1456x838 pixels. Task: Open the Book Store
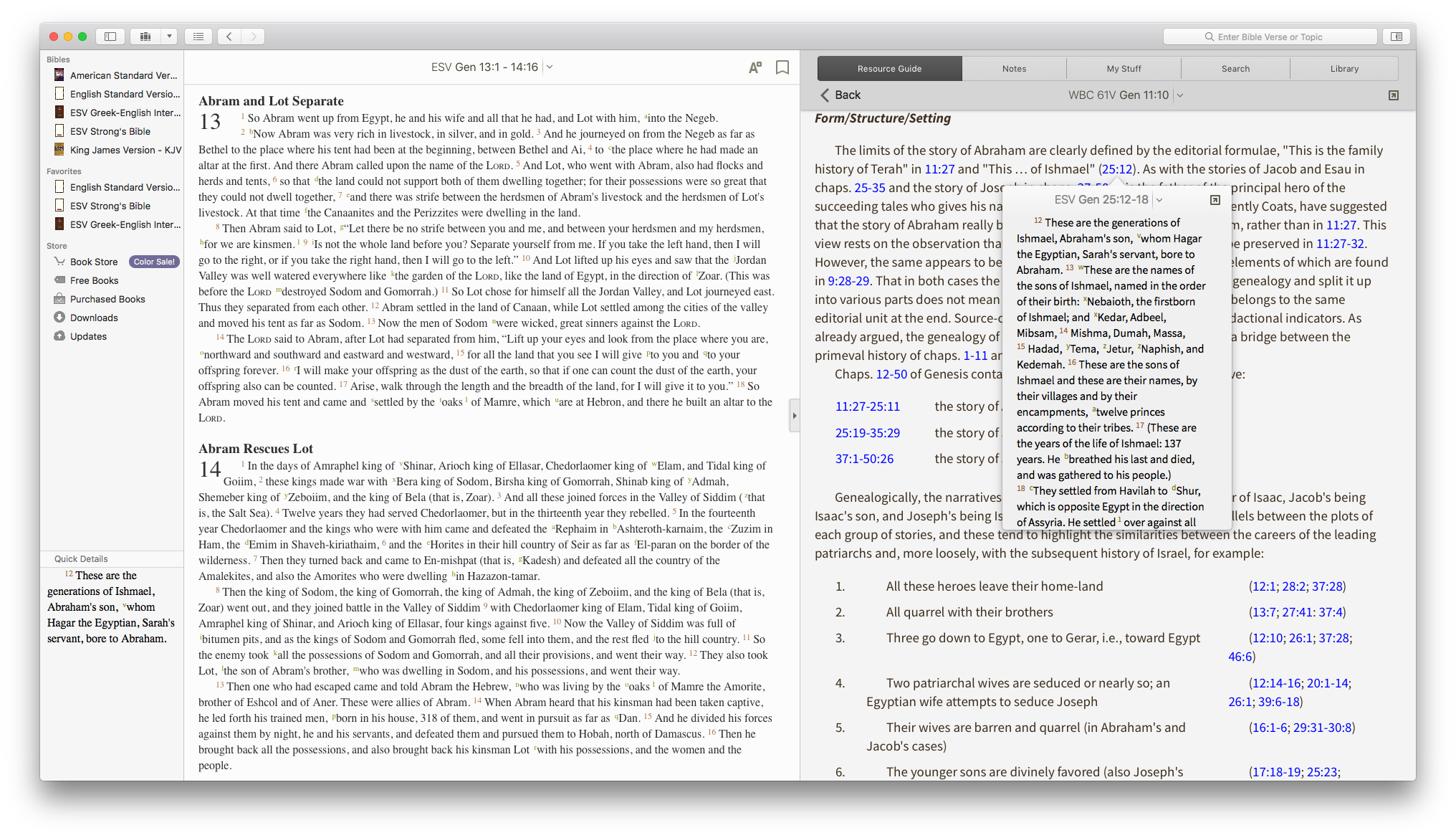93,262
